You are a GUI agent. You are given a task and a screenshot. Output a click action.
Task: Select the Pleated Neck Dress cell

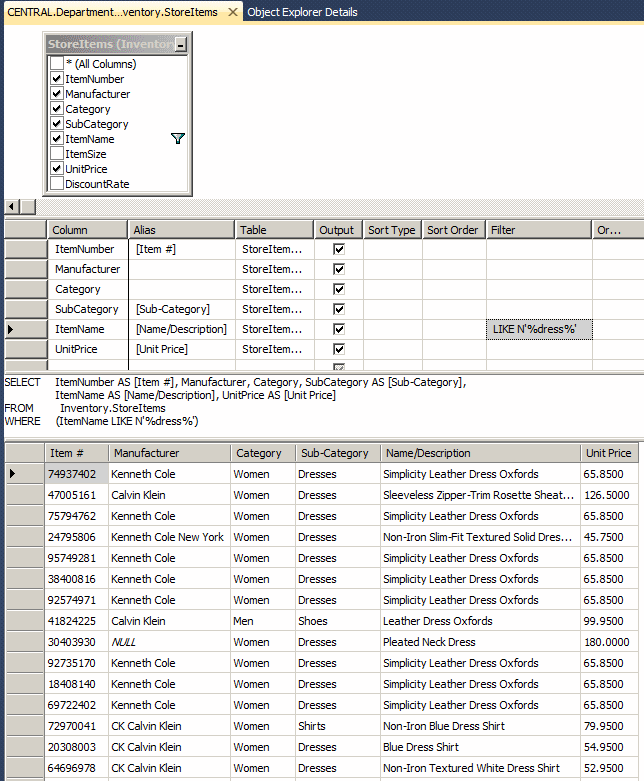480,642
